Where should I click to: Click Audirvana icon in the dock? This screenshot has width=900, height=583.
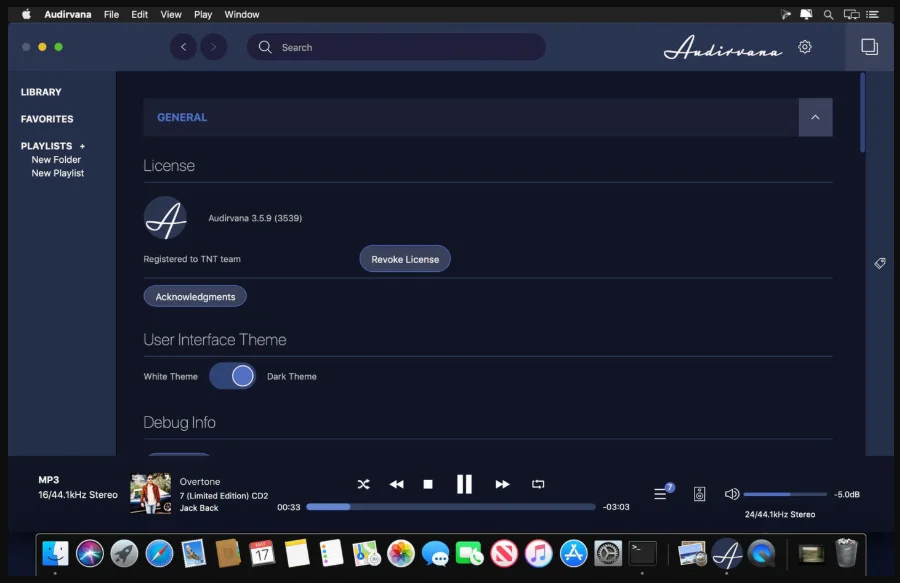pyautogui.click(x=727, y=553)
